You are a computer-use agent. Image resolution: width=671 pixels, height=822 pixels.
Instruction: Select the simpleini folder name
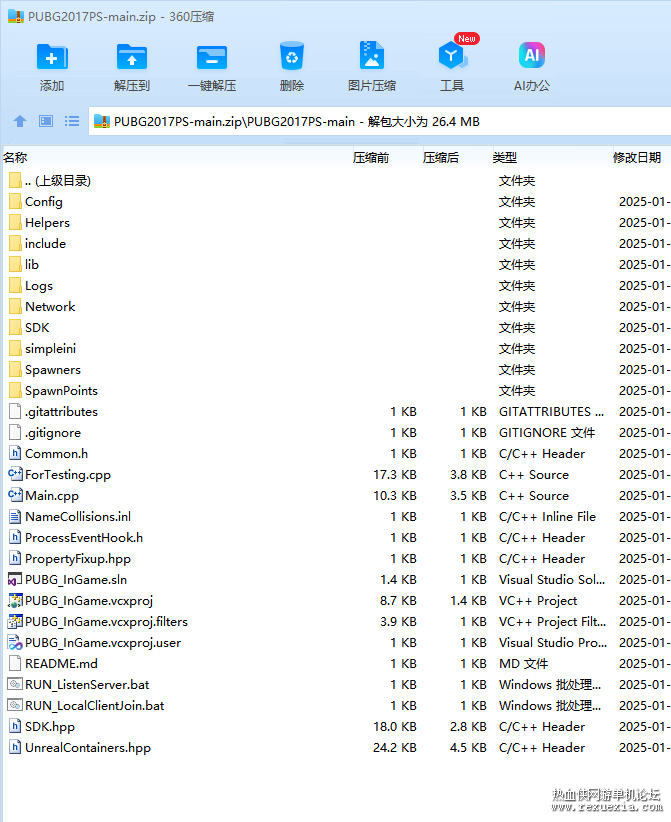(x=50, y=349)
